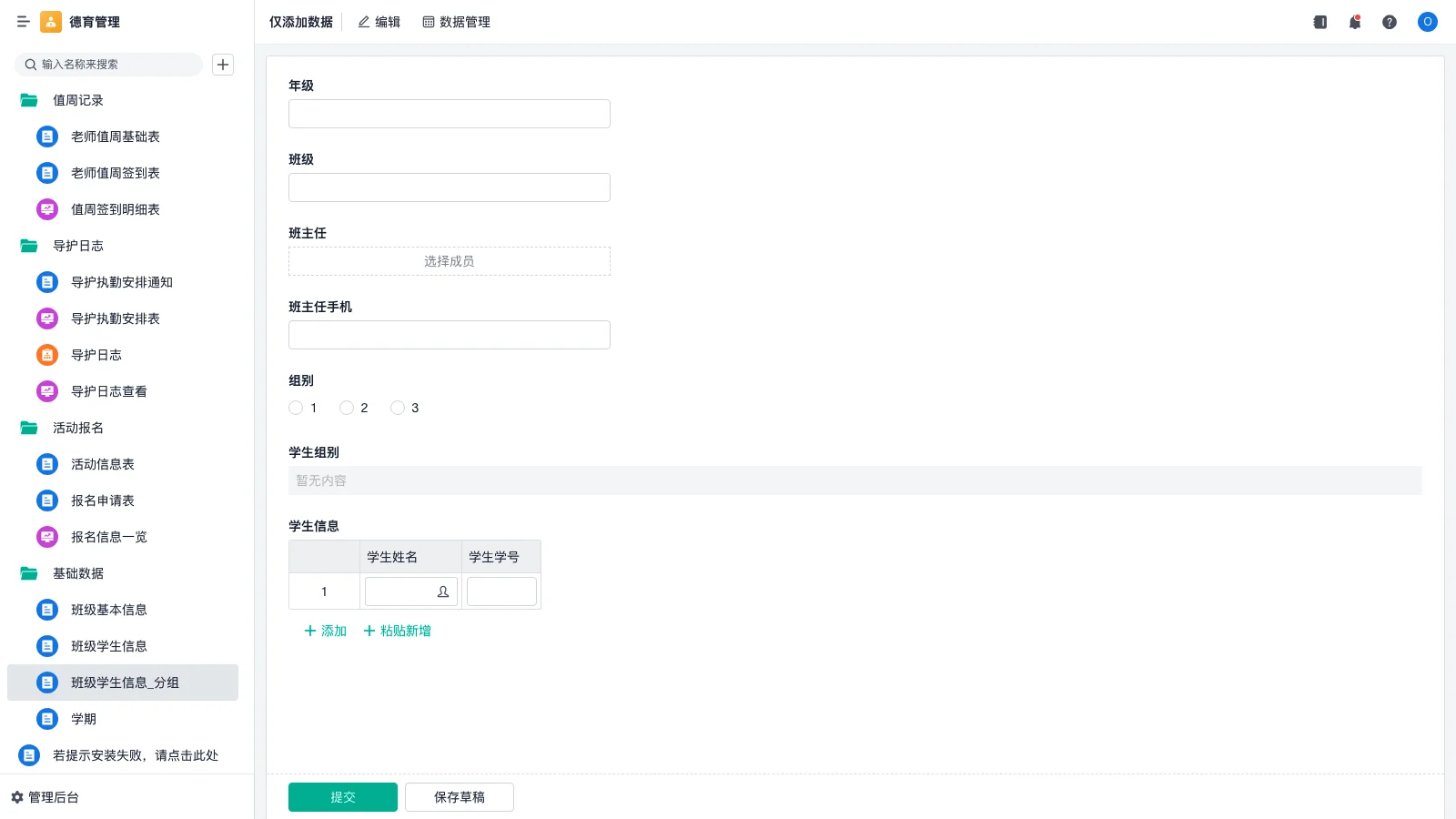Image resolution: width=1456 pixels, height=819 pixels.
Task: Click the 值周签到明细表 report icon
Action: point(46,209)
